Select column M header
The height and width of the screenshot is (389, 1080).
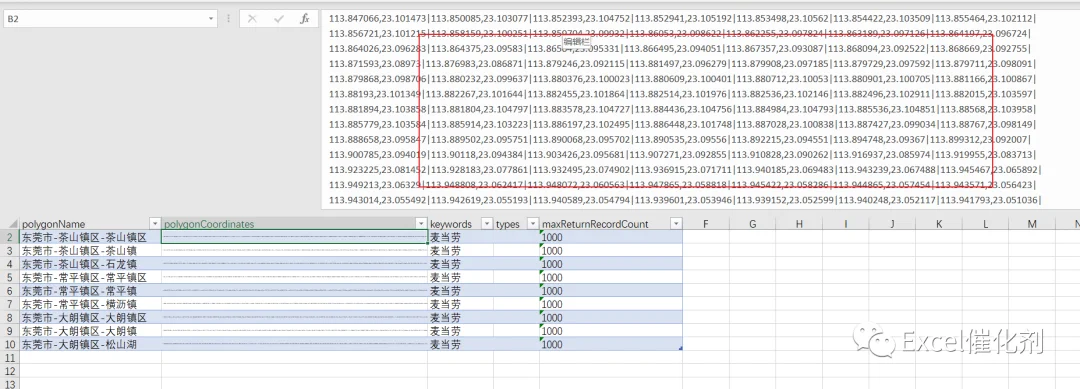click(x=1032, y=224)
